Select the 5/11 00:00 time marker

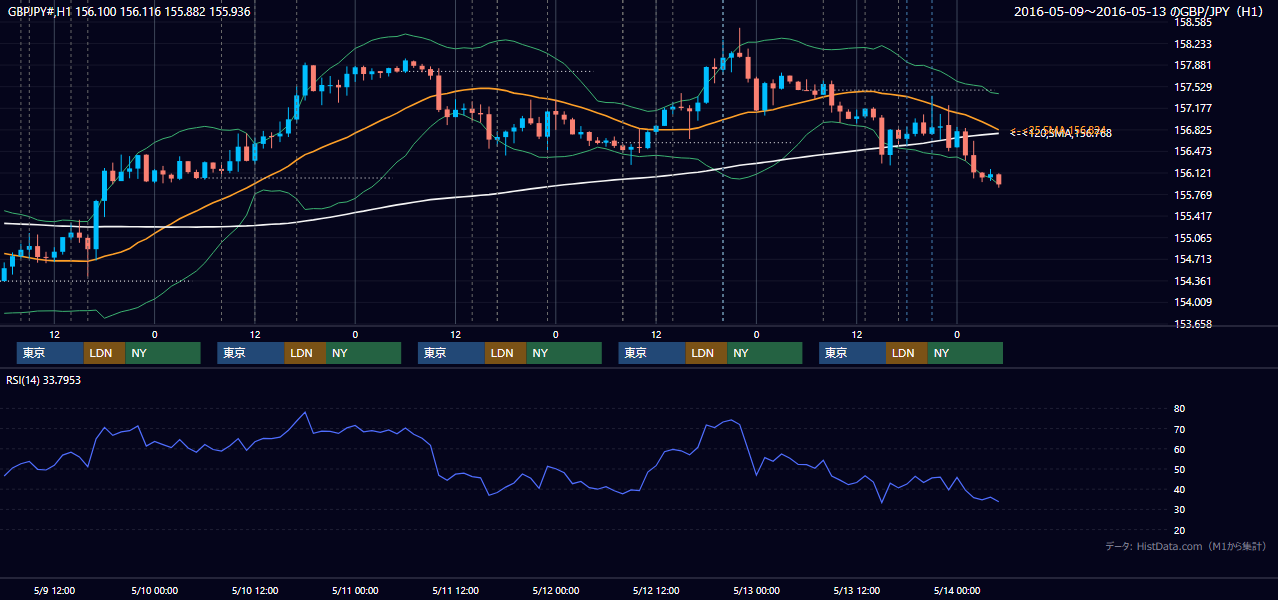(x=355, y=590)
